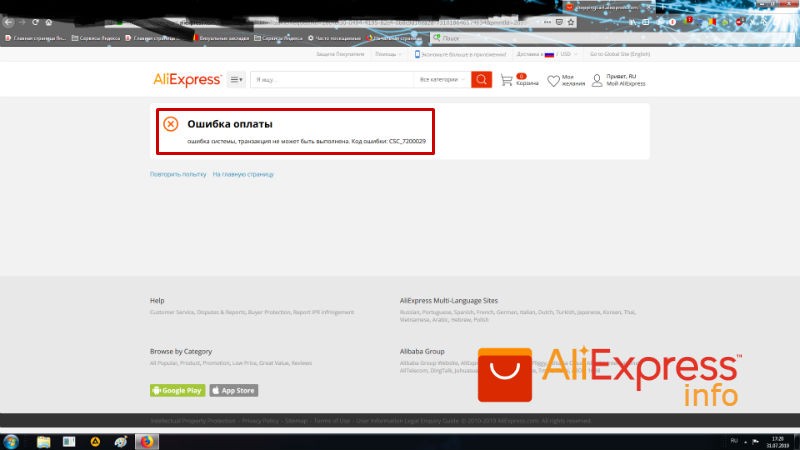Open the address bar three-dots page actions

pyautogui.click(x=547, y=22)
